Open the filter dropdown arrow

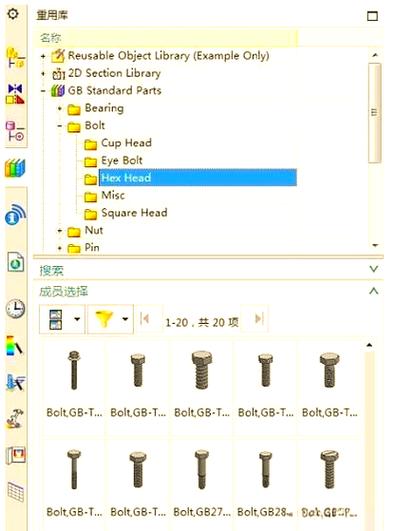click(126, 319)
